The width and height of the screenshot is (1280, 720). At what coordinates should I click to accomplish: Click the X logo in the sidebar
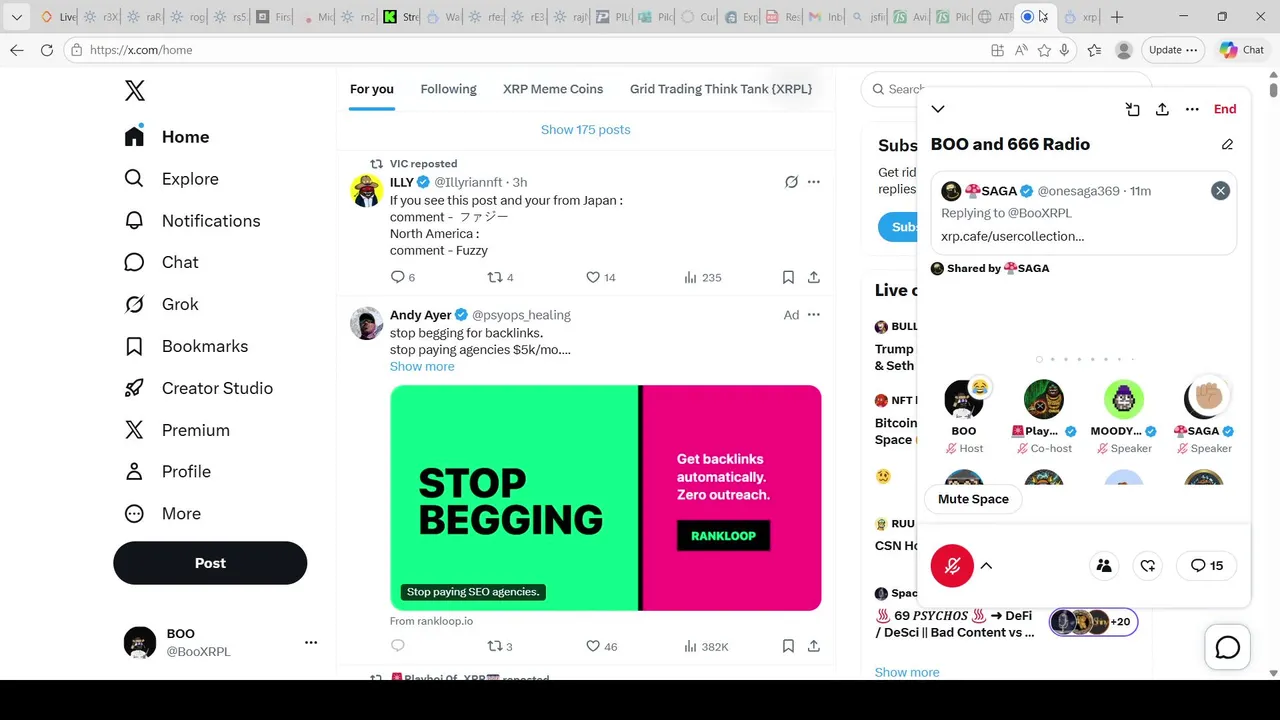135,91
